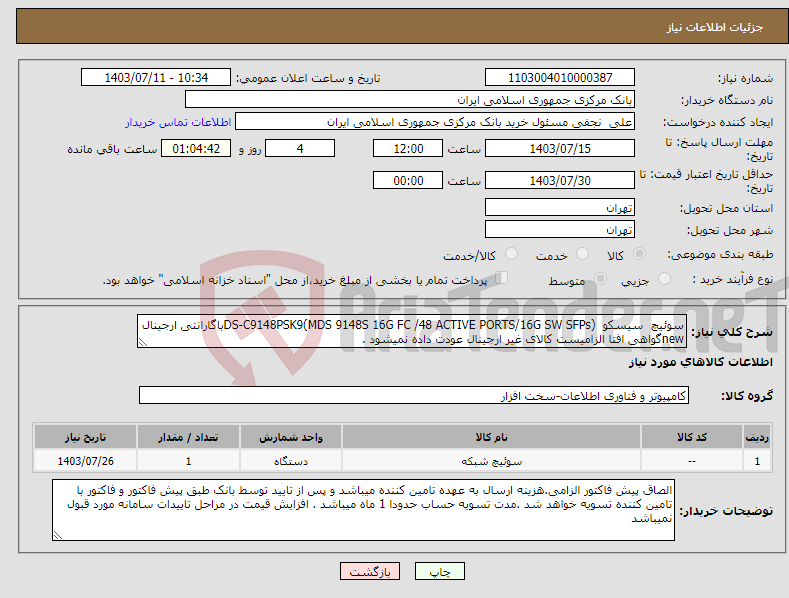Viewport: 789px width, 598px height.
Task: Open buyer contact info link
Action: click(178, 122)
